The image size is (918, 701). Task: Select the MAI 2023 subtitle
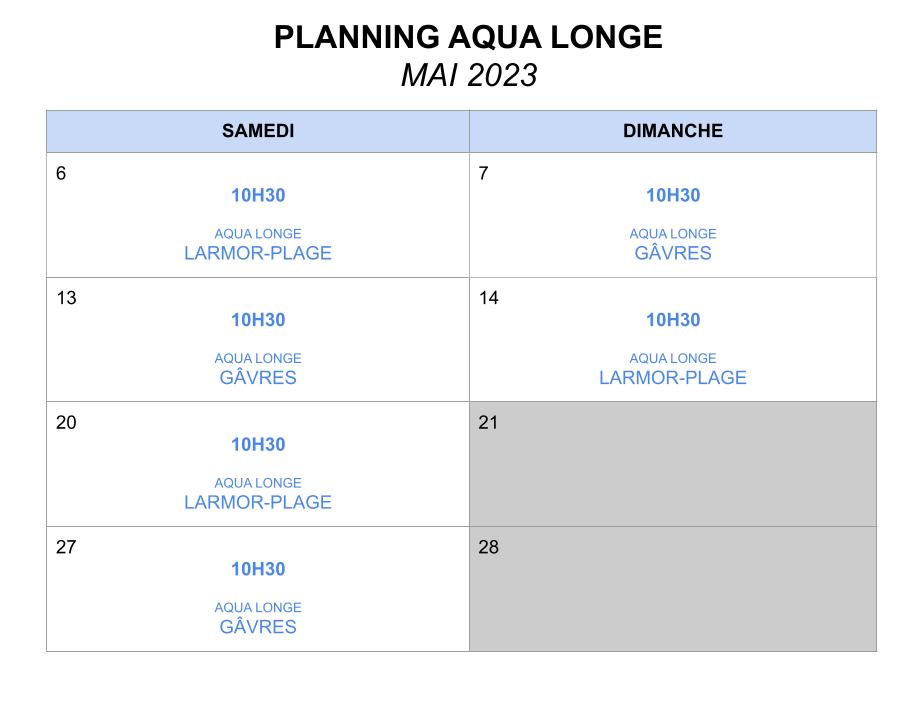coord(469,76)
